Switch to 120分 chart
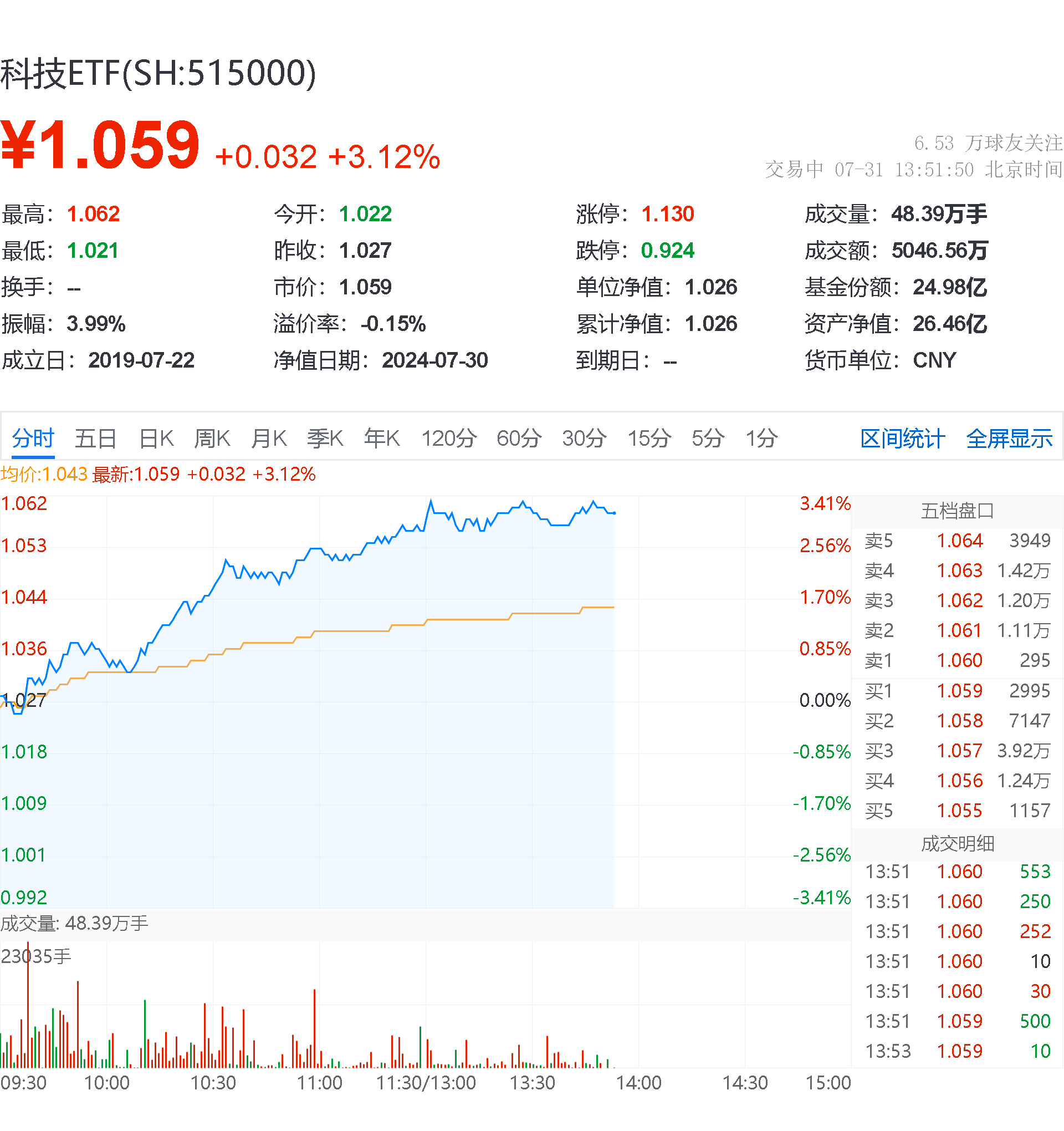 click(x=449, y=439)
